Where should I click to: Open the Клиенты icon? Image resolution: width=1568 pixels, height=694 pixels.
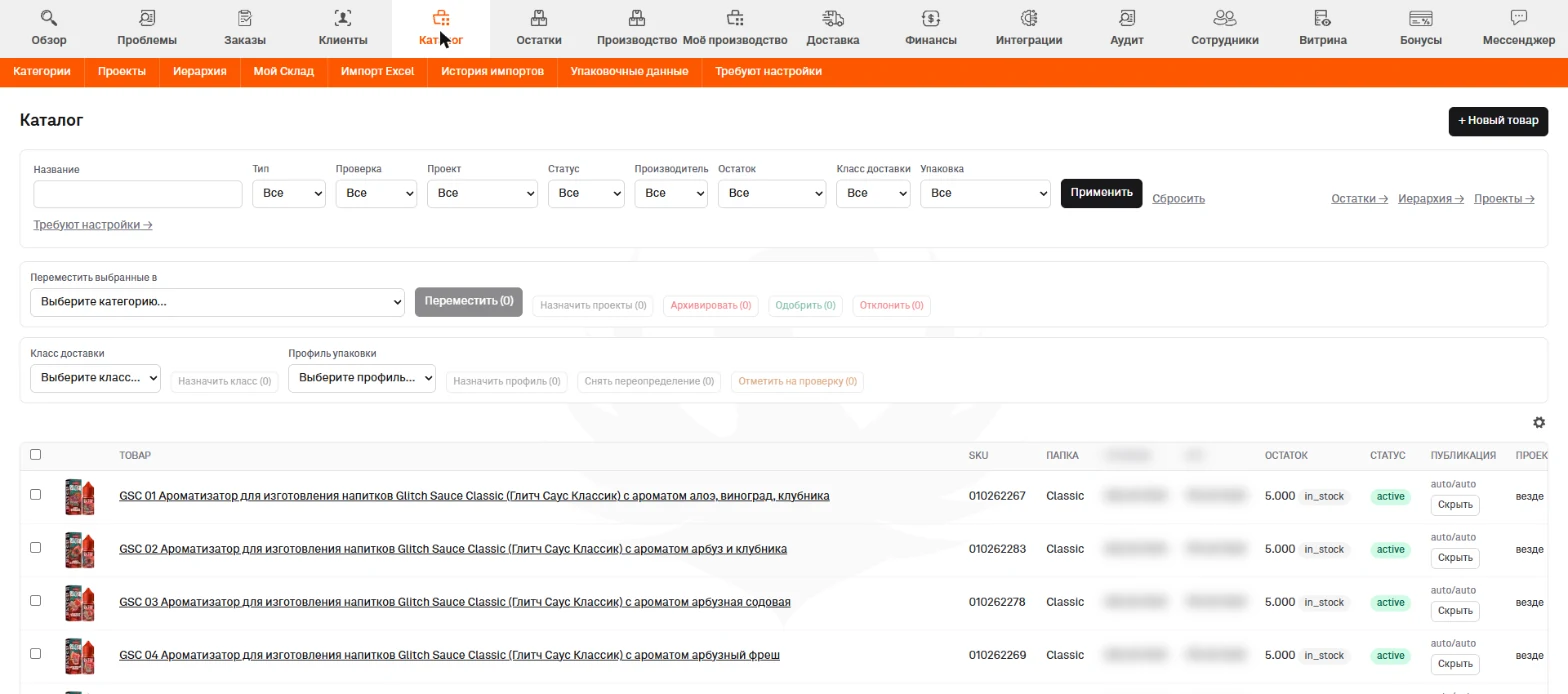pos(343,18)
